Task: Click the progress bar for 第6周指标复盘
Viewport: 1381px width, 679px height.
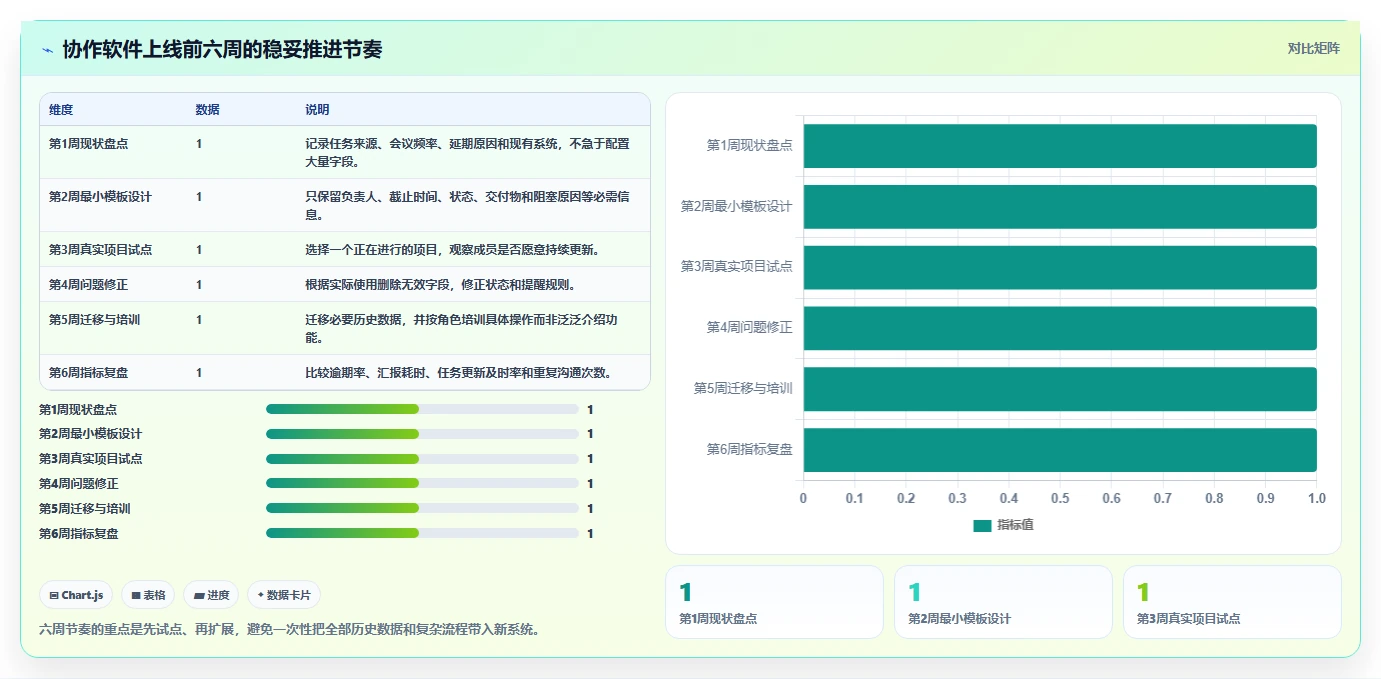Action: [x=422, y=533]
